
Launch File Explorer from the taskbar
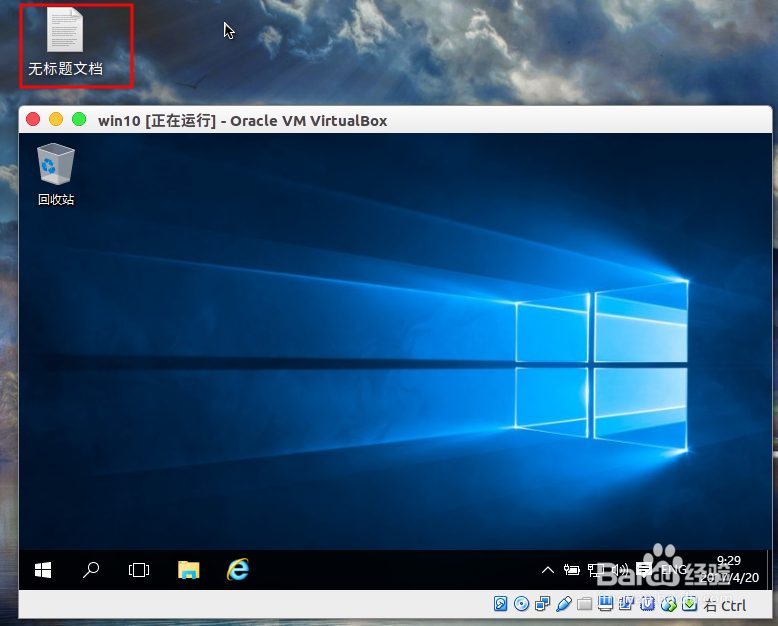point(189,570)
